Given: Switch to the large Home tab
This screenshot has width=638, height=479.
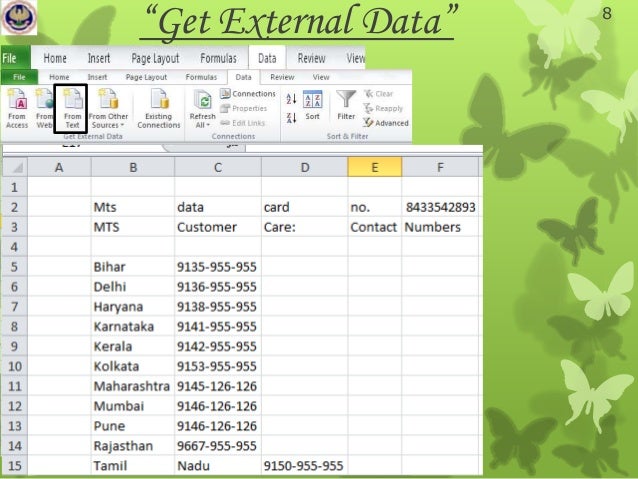Looking at the screenshot, I should click(x=55, y=58).
